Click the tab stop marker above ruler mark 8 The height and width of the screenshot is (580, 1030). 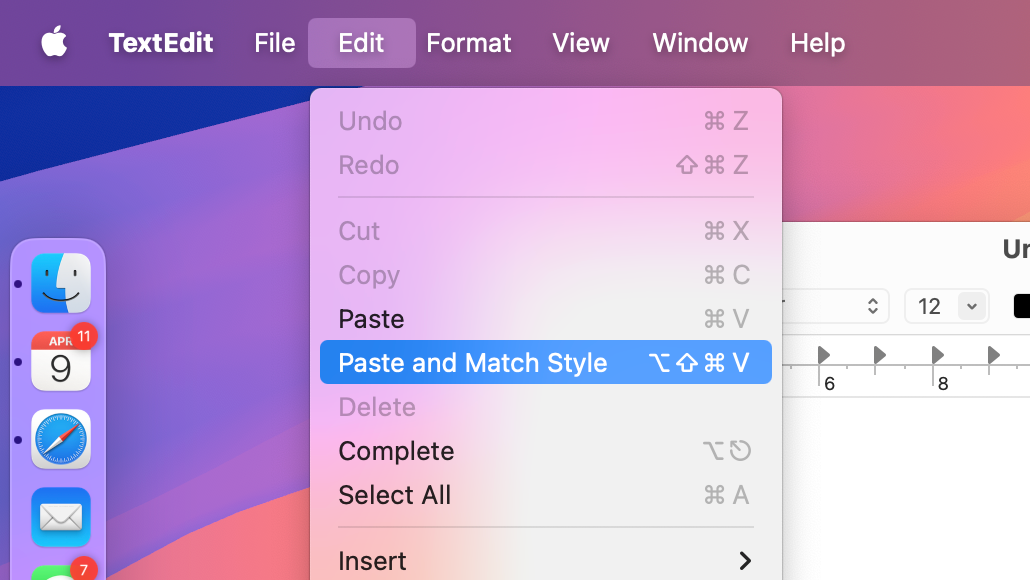(x=937, y=355)
